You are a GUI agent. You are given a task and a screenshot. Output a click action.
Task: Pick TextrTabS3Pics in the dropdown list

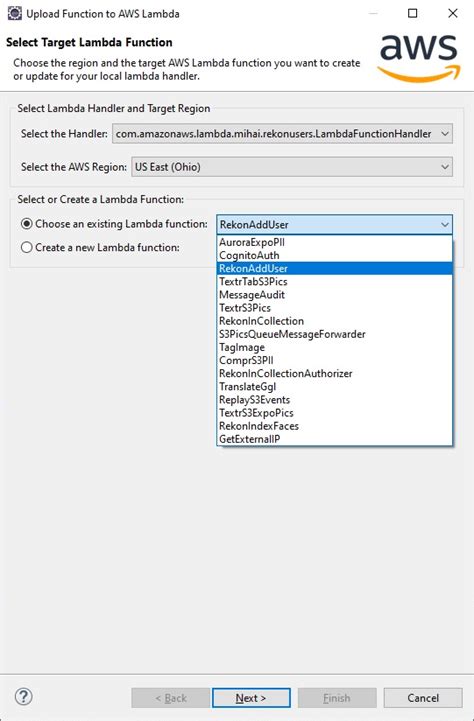[x=335, y=281]
